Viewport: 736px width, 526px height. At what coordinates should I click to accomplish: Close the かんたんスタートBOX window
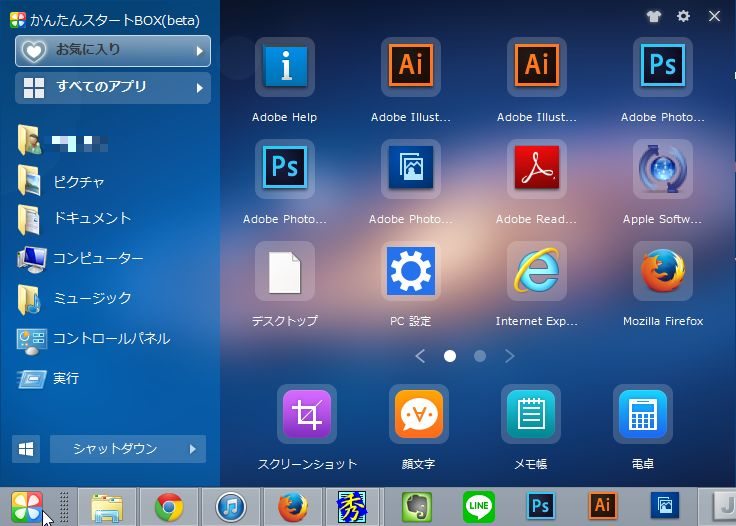714,16
